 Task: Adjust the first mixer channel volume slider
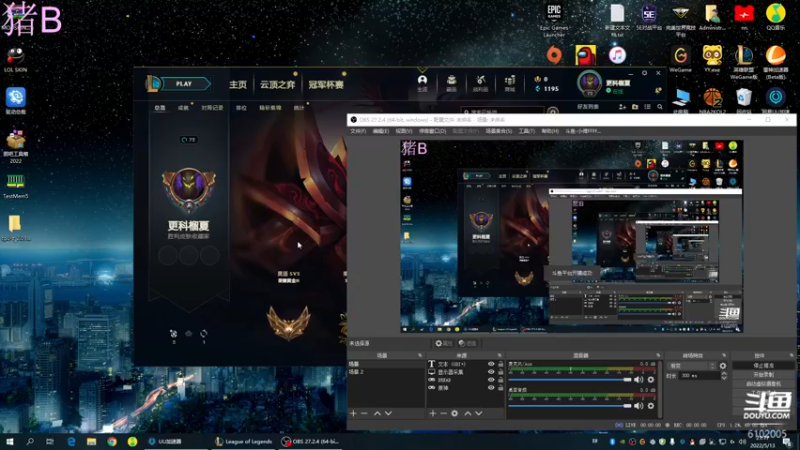(570, 380)
